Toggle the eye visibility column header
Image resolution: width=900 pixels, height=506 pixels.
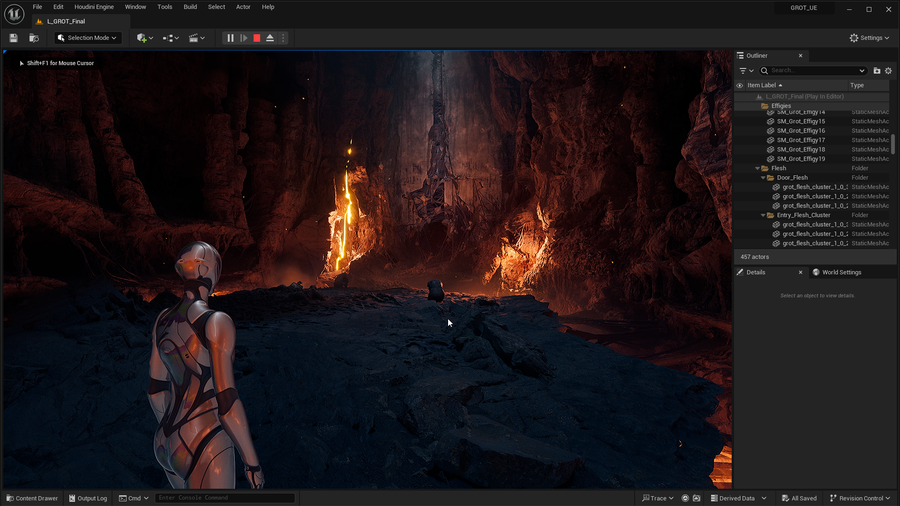(739, 85)
